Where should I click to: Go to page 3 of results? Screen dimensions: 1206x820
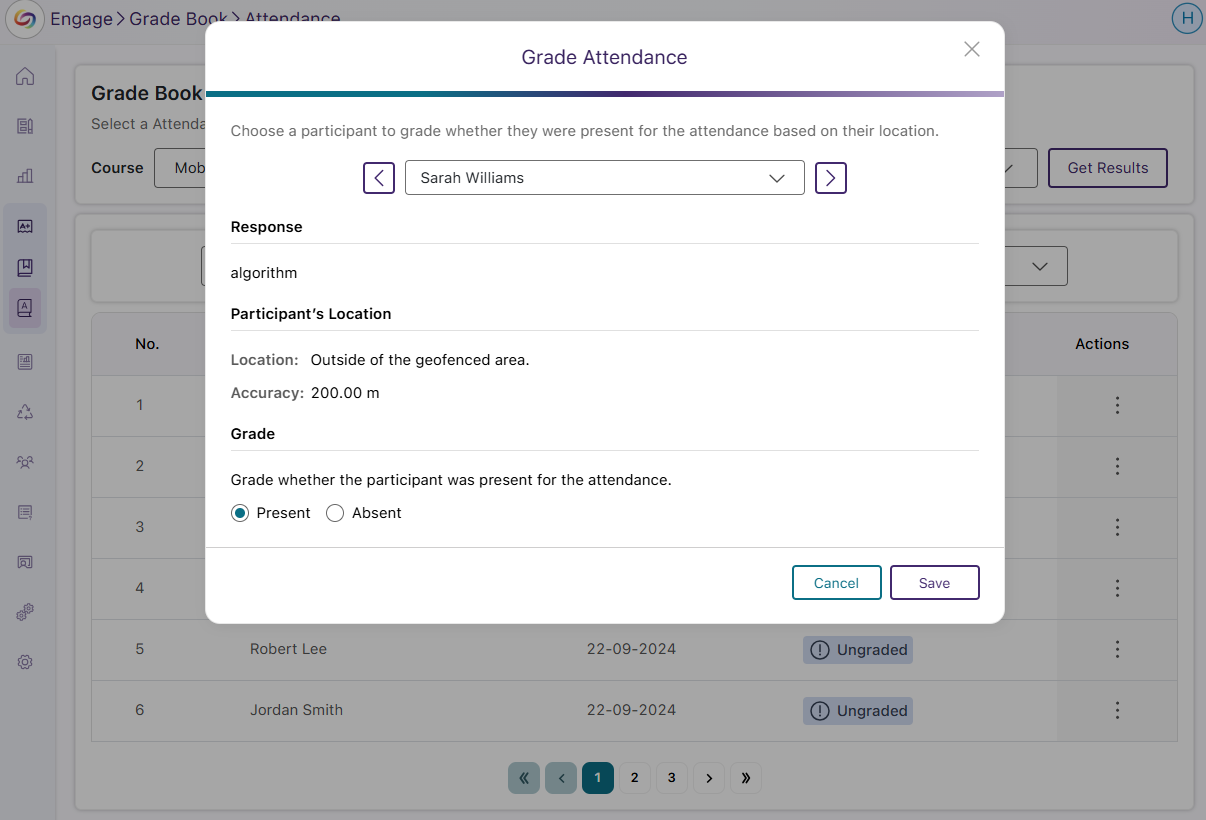tap(671, 778)
